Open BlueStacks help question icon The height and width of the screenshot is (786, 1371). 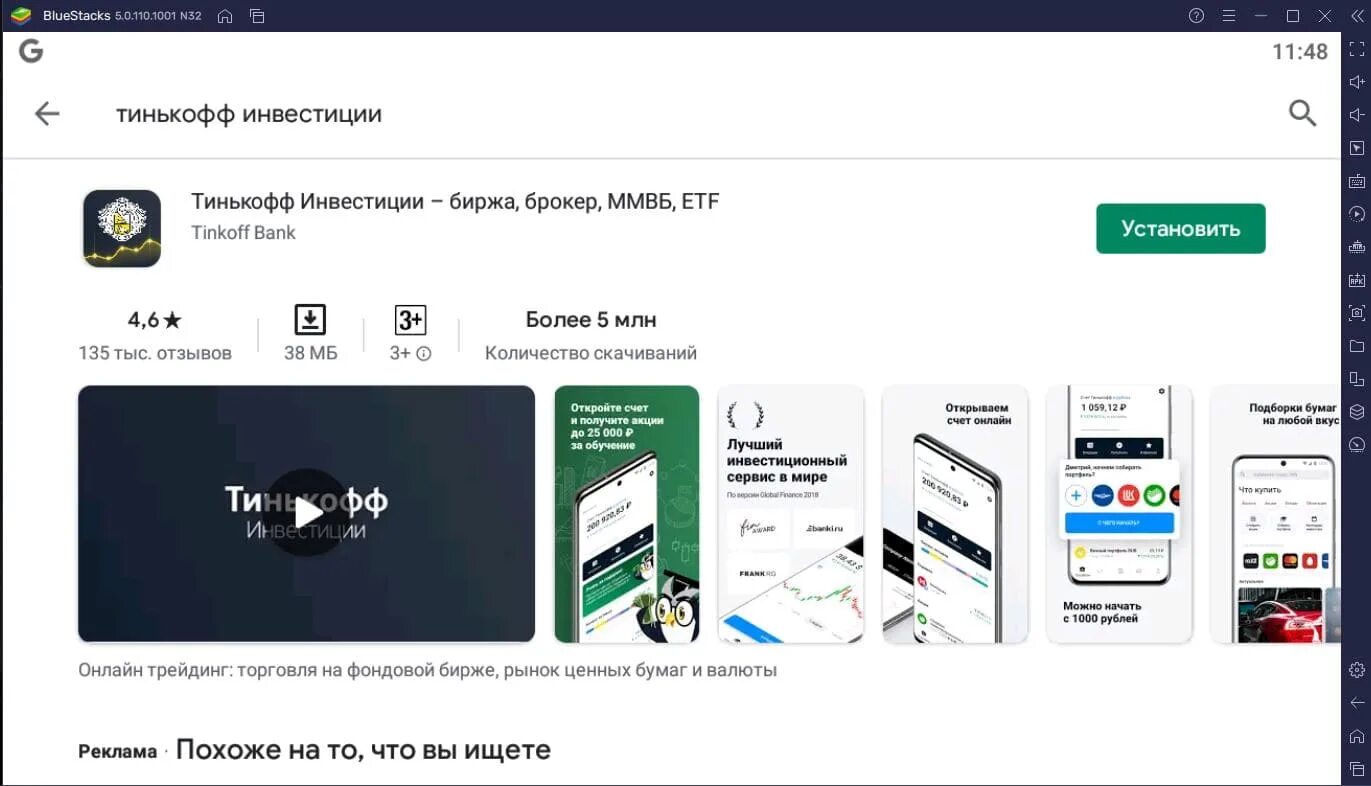(1196, 16)
